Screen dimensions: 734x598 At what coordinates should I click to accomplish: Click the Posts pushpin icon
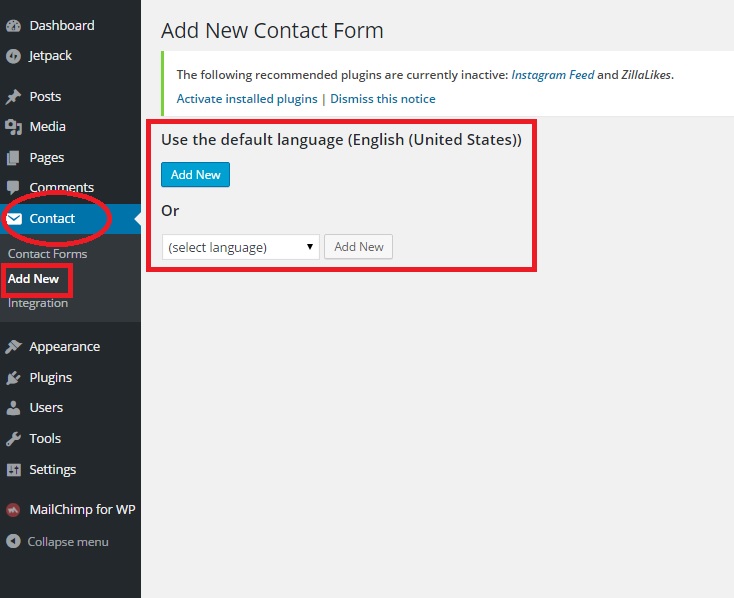coord(14,96)
